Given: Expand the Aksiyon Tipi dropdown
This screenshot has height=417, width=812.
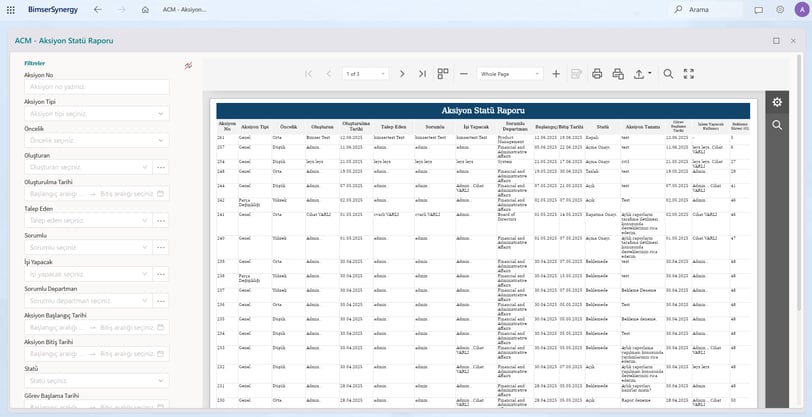Looking at the screenshot, I should [97, 113].
